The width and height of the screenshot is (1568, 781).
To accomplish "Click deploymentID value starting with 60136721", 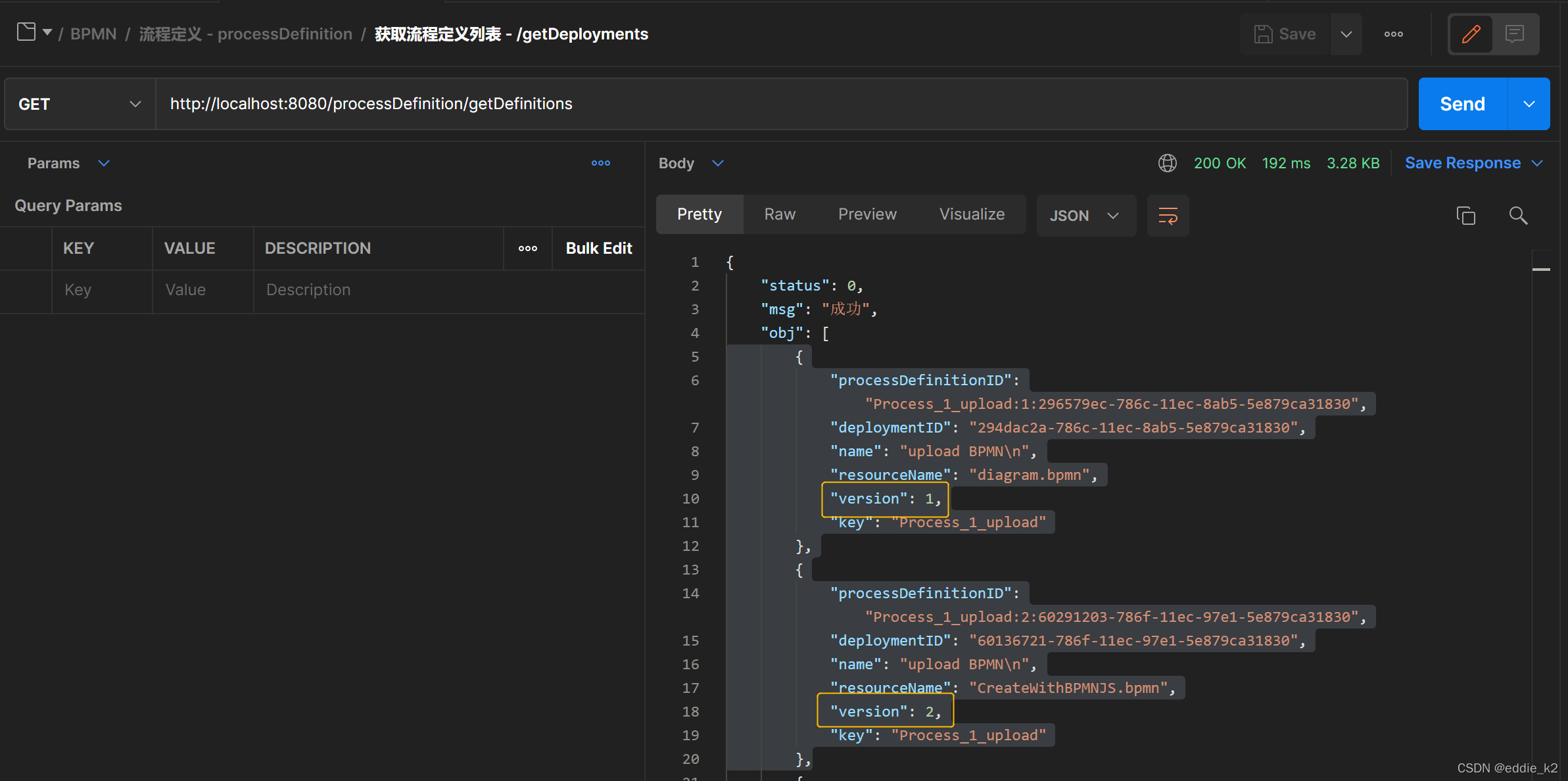I will click(x=1133, y=641).
